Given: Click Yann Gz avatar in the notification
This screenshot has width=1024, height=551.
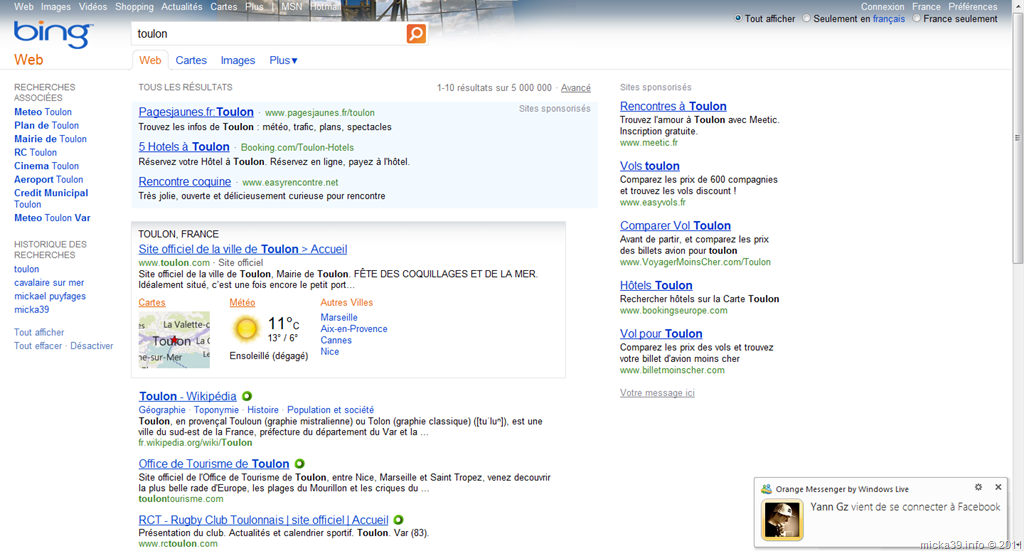Looking at the screenshot, I should (x=782, y=519).
